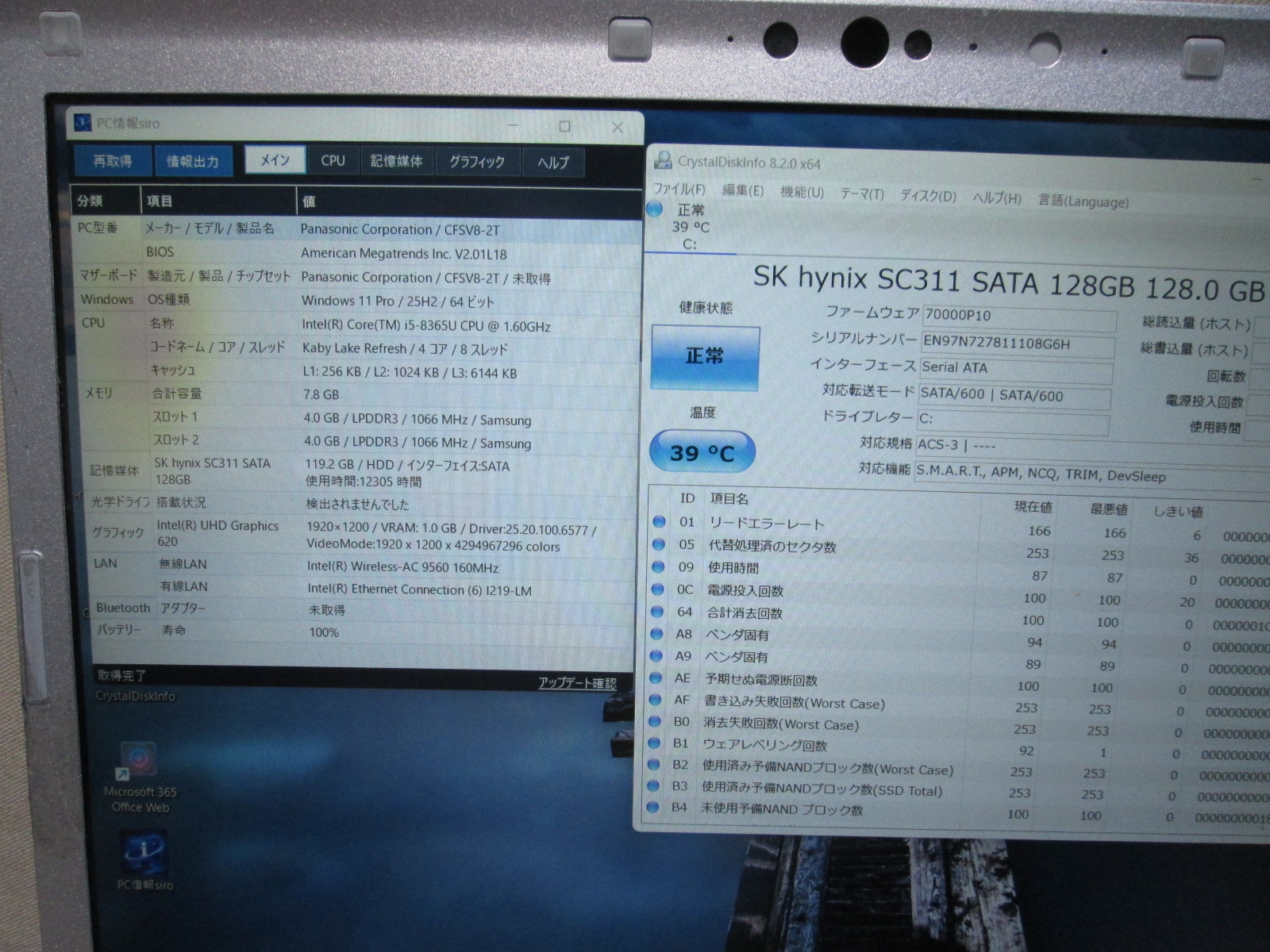Screen dimensions: 1270x952
Task: Click the status dot for 消去失敗回数
Action: (x=655, y=721)
